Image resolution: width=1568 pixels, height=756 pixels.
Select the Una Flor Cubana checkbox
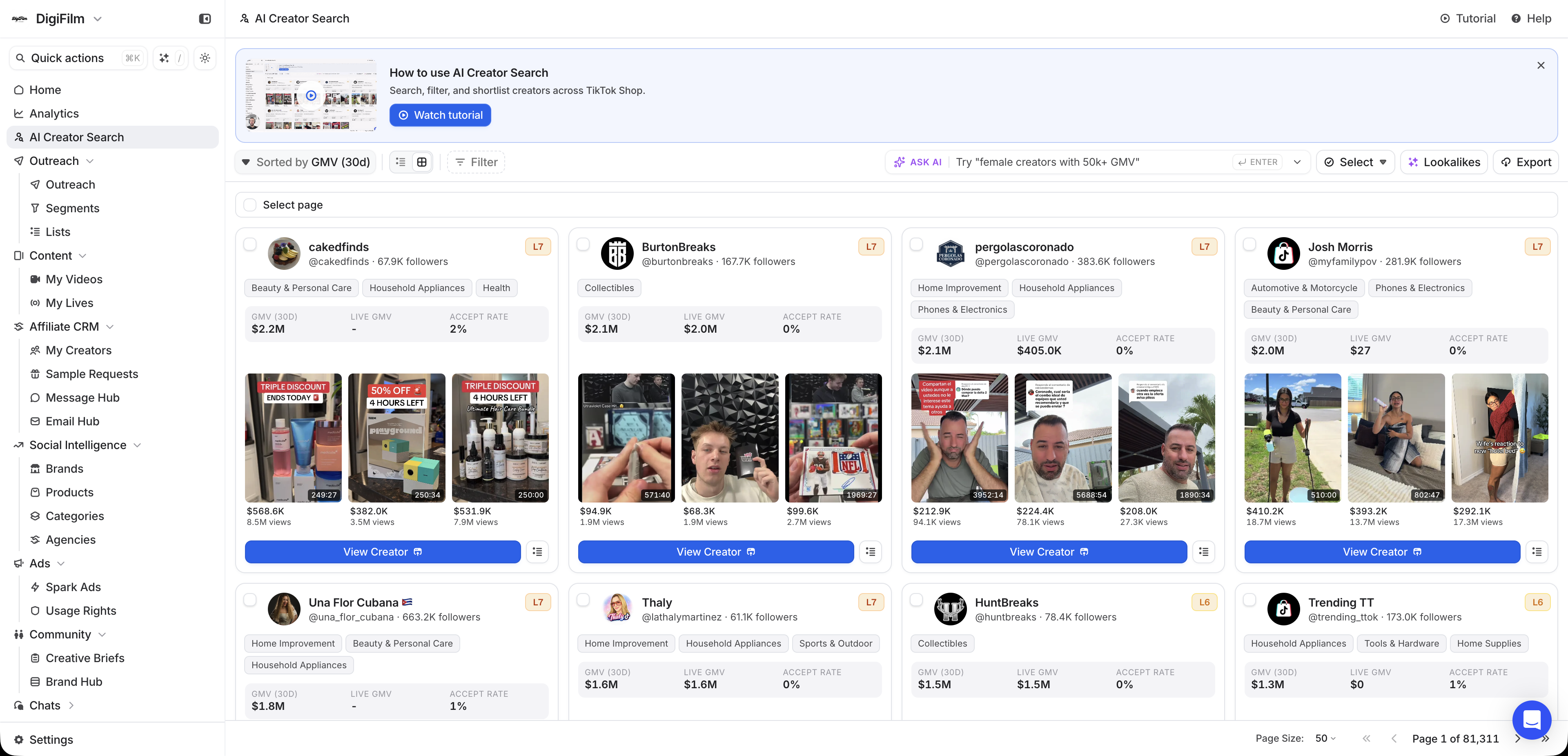249,600
